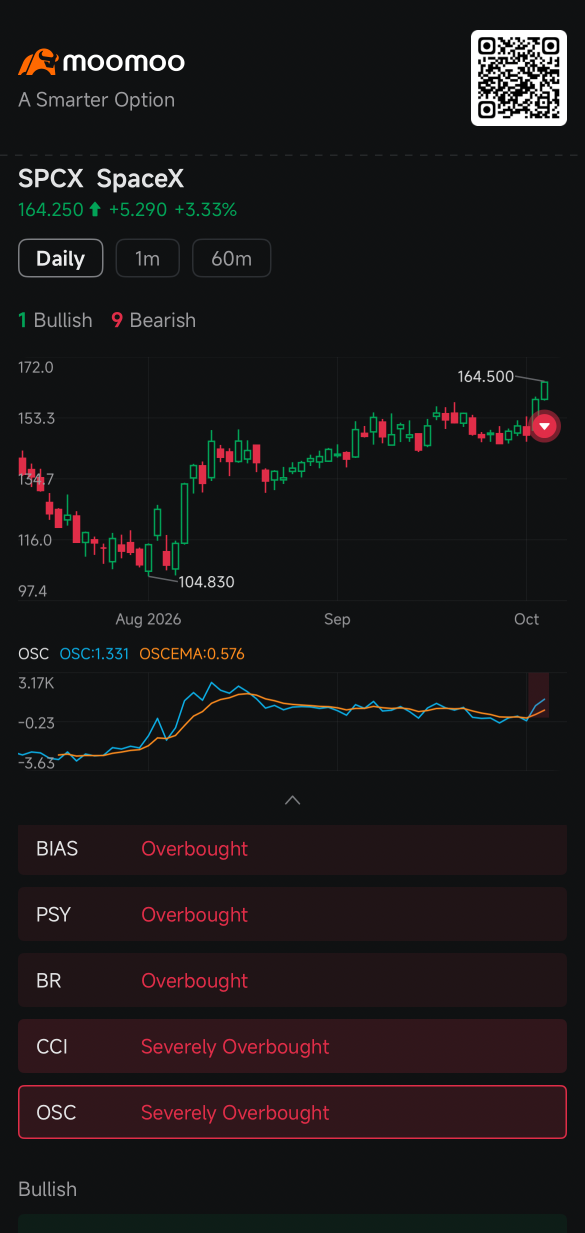The width and height of the screenshot is (585, 1233).
Task: Select the Daily timeframe tab
Action: pos(60,258)
